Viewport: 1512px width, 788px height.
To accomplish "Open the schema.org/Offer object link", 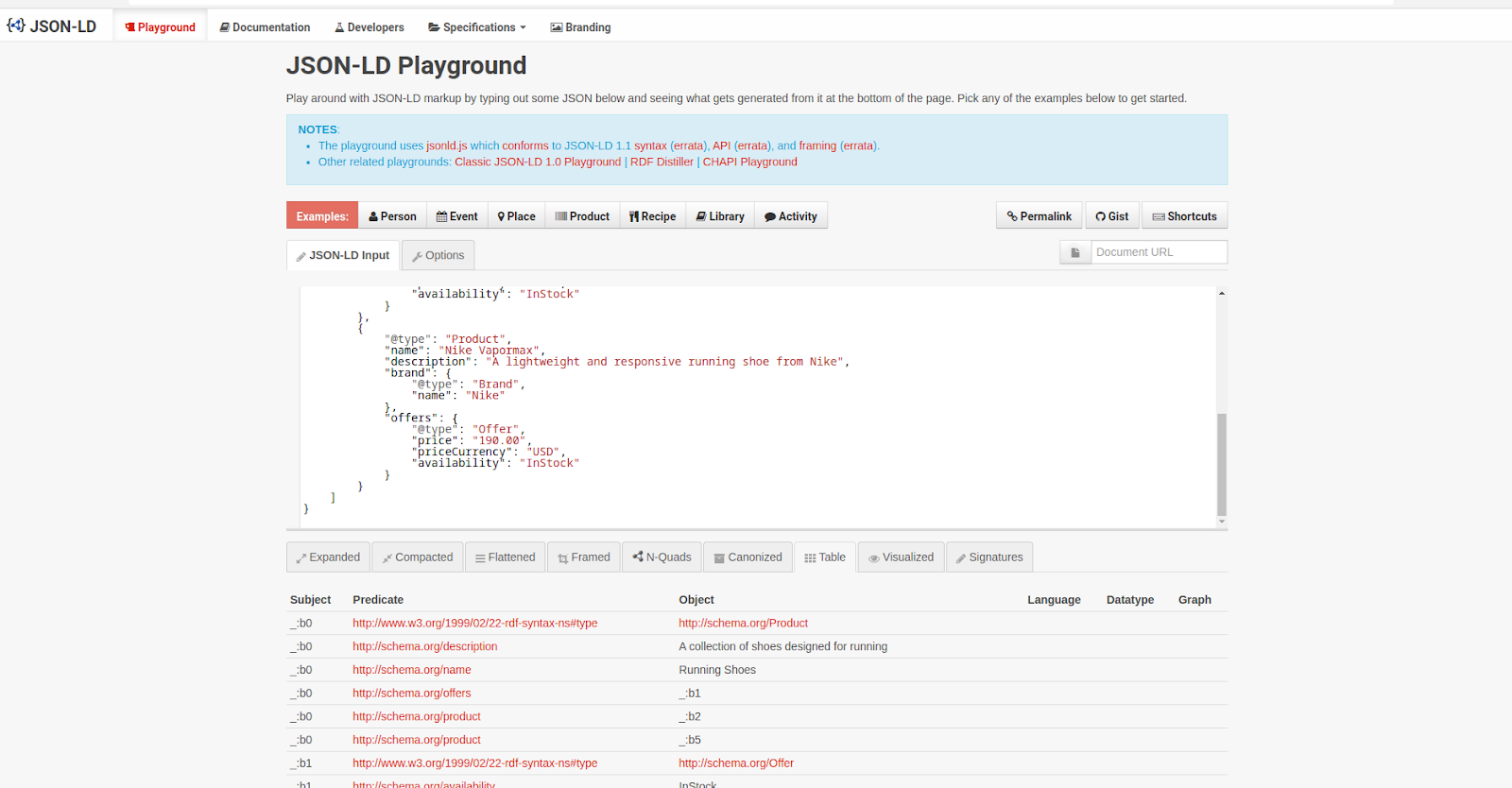I will coord(736,763).
